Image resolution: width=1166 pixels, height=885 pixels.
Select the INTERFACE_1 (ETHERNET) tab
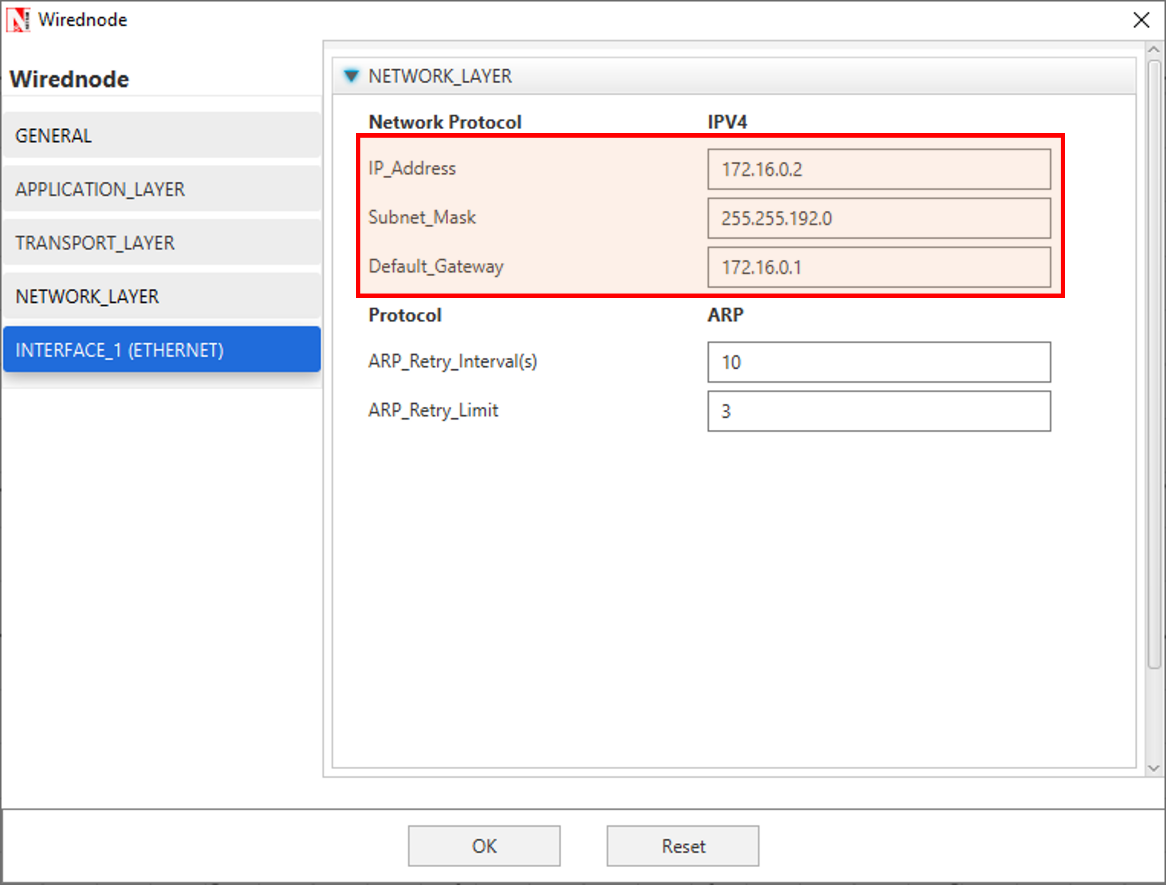tap(161, 350)
